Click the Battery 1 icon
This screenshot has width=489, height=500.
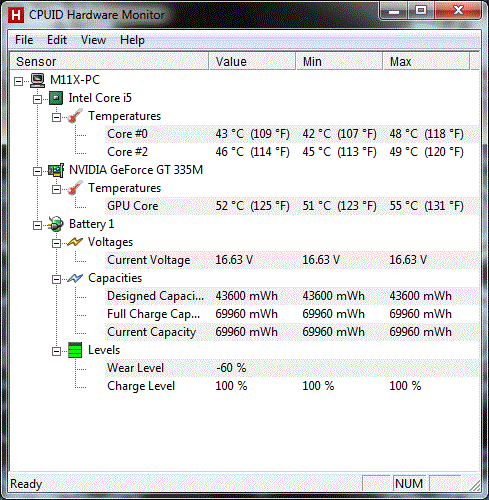[56, 224]
